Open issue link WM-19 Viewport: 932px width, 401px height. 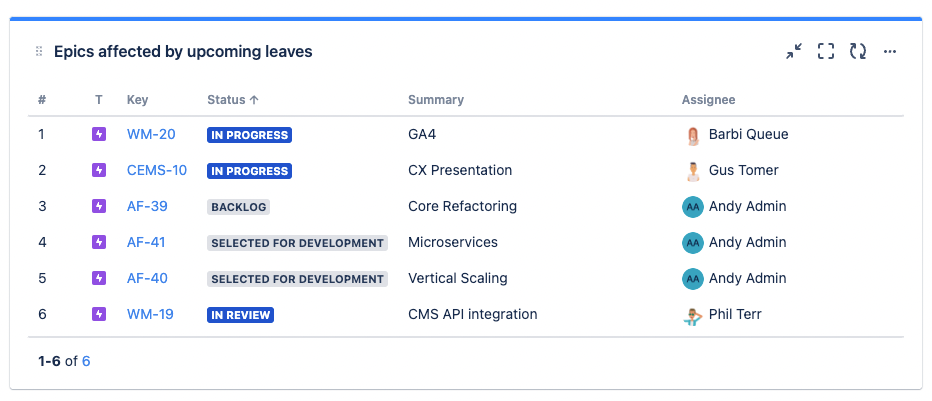tap(150, 314)
